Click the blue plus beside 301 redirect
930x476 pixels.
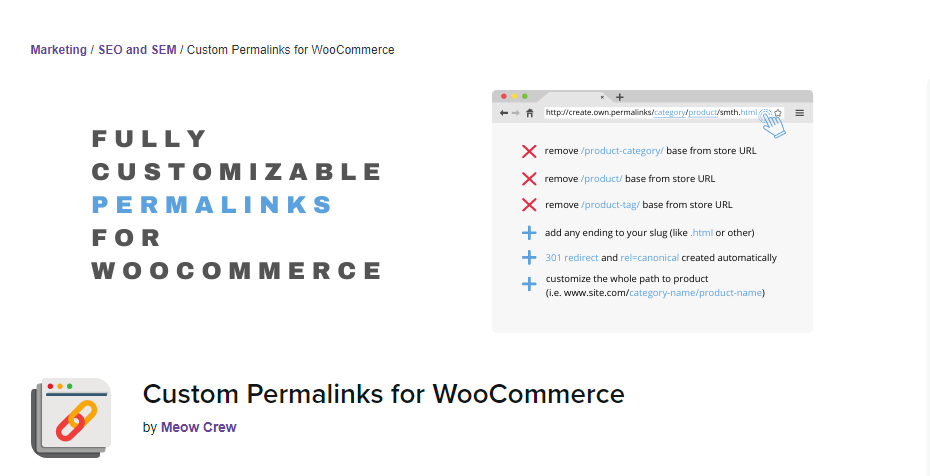tap(529, 258)
